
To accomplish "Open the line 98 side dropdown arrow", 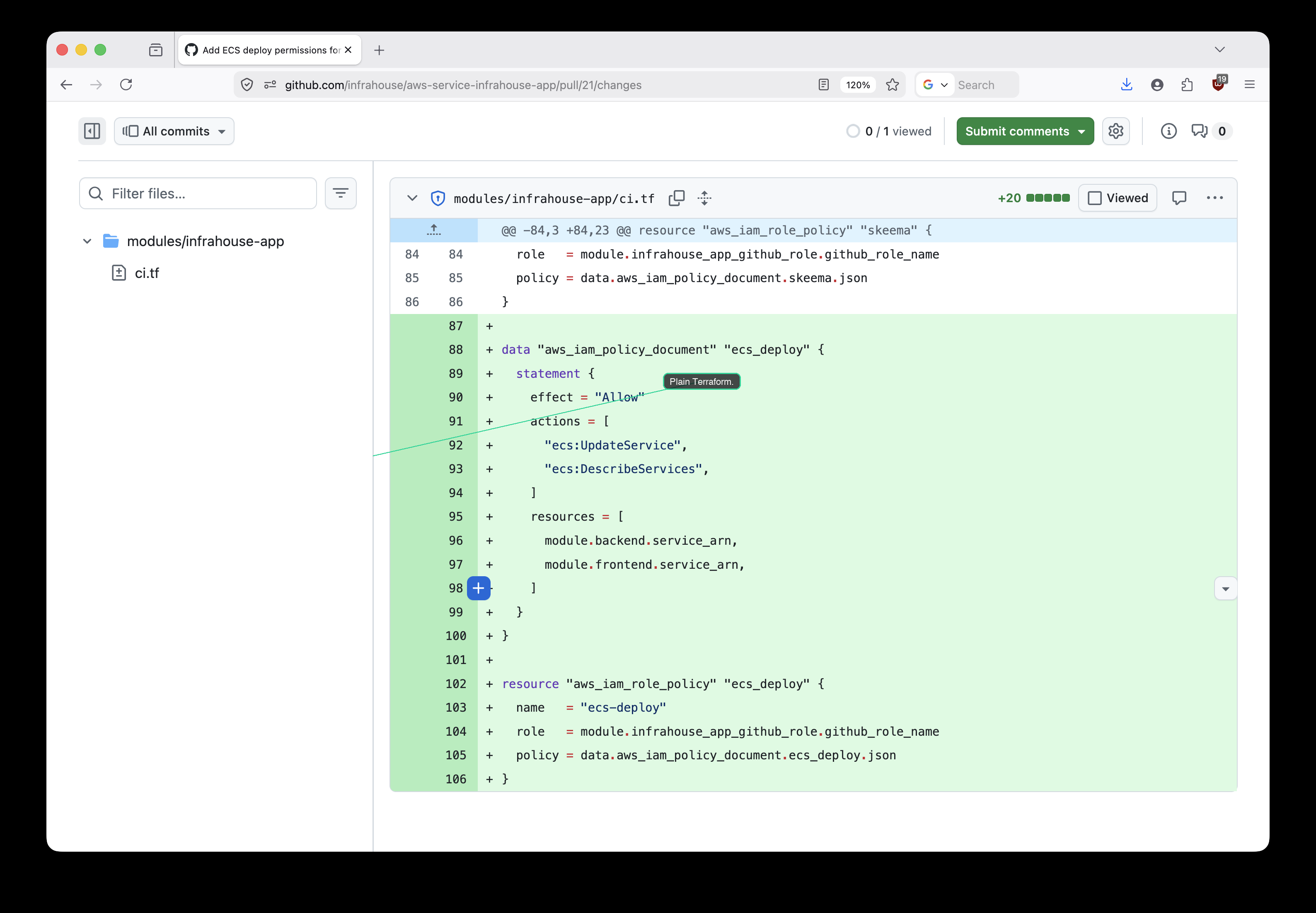I will coord(1226,589).
